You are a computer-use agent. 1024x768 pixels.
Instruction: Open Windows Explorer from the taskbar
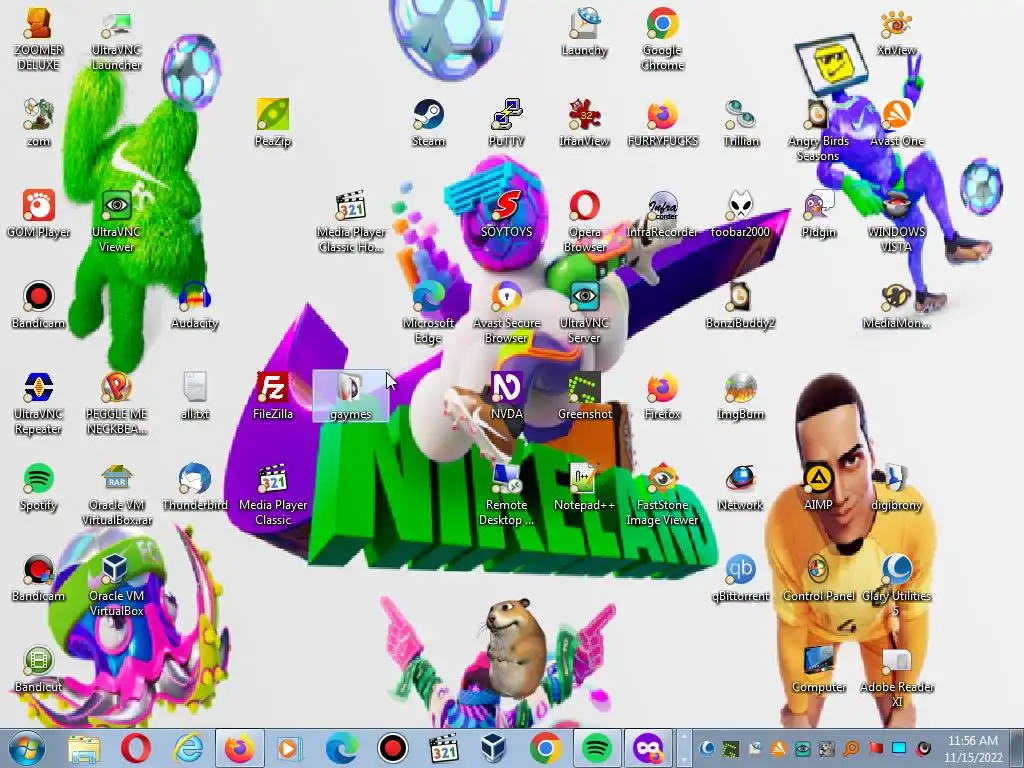pos(84,748)
